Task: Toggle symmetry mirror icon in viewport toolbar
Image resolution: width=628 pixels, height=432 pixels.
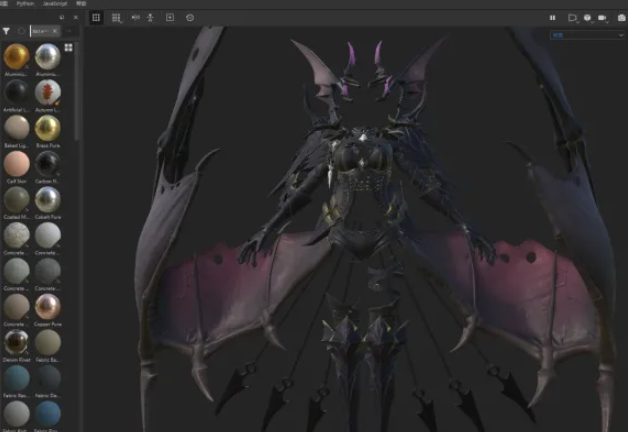Action: click(135, 18)
